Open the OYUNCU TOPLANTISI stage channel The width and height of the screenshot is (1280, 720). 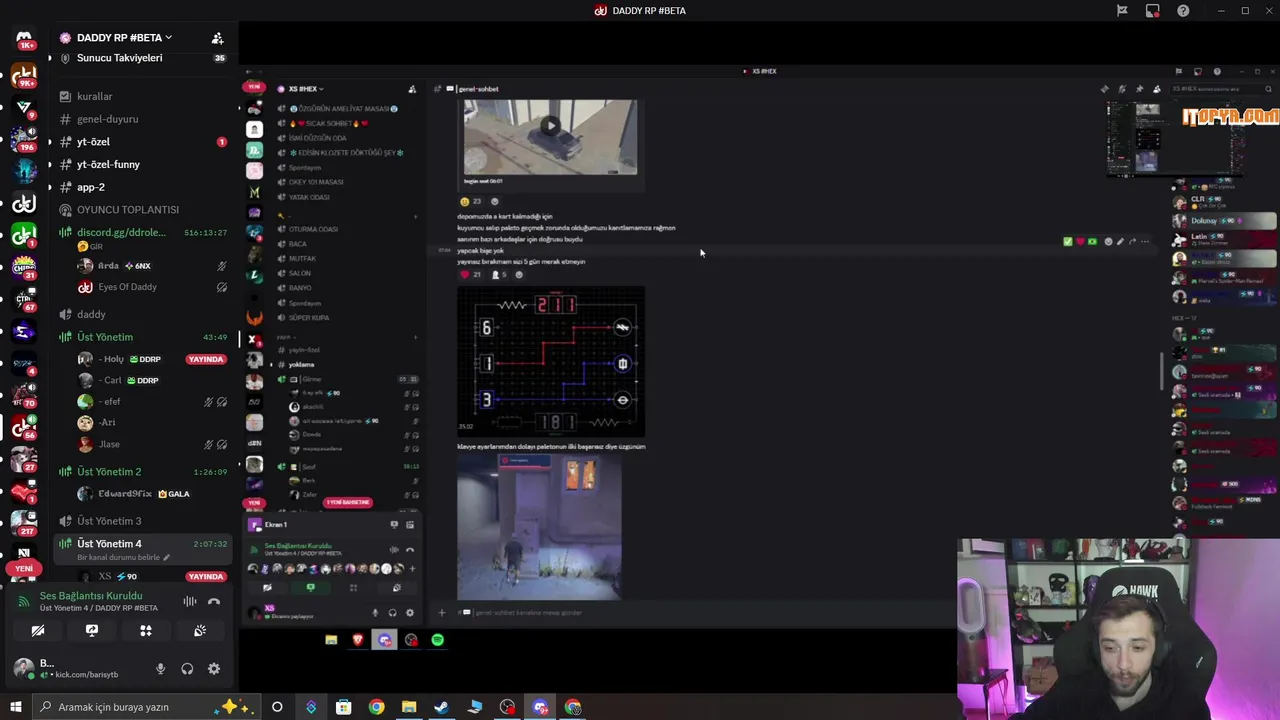click(128, 210)
